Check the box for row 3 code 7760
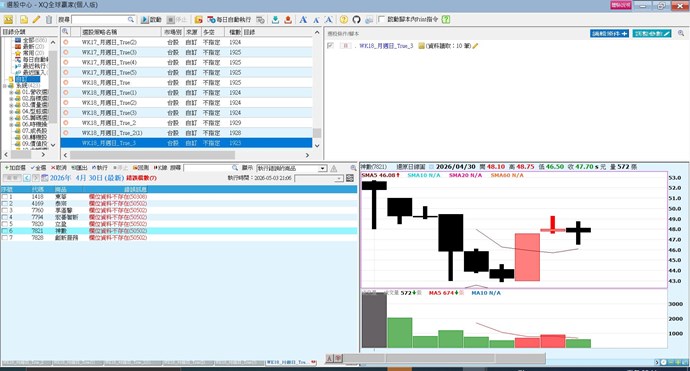 point(5,210)
